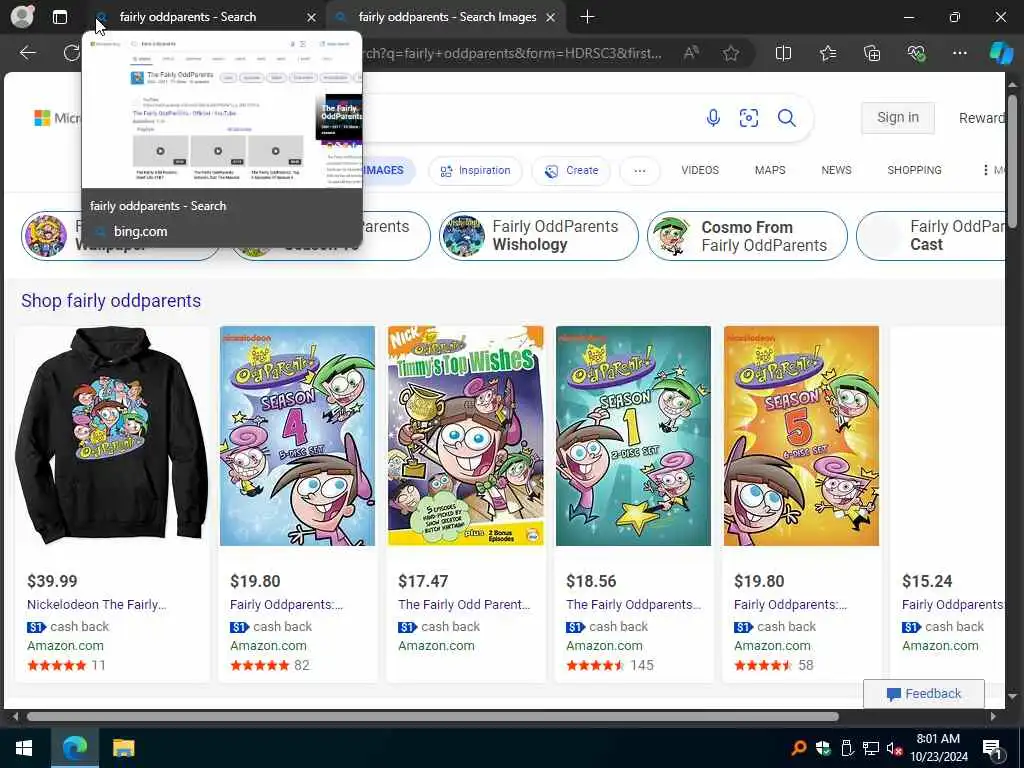Open Shop fairly oddparents heading link
1024x768 pixels.
click(111, 300)
